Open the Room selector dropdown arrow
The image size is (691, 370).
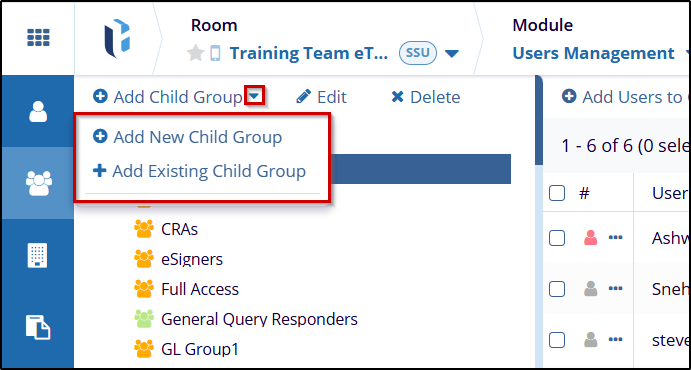(452, 54)
